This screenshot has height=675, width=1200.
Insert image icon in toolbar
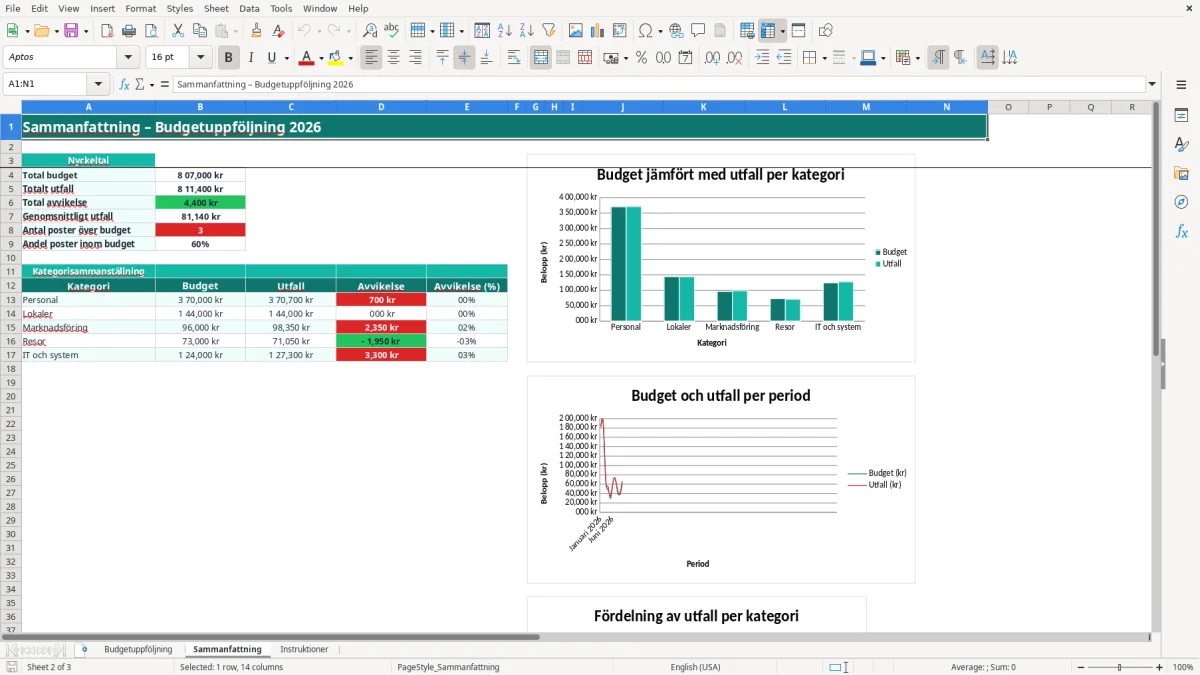[x=577, y=31]
